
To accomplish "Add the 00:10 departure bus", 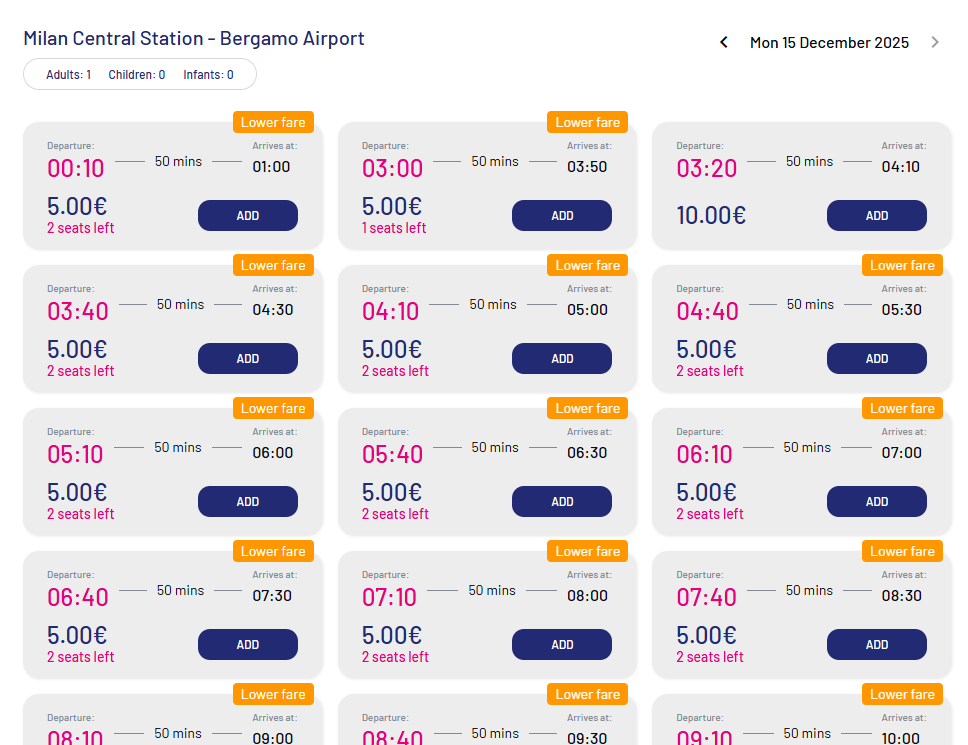I will (x=247, y=215).
